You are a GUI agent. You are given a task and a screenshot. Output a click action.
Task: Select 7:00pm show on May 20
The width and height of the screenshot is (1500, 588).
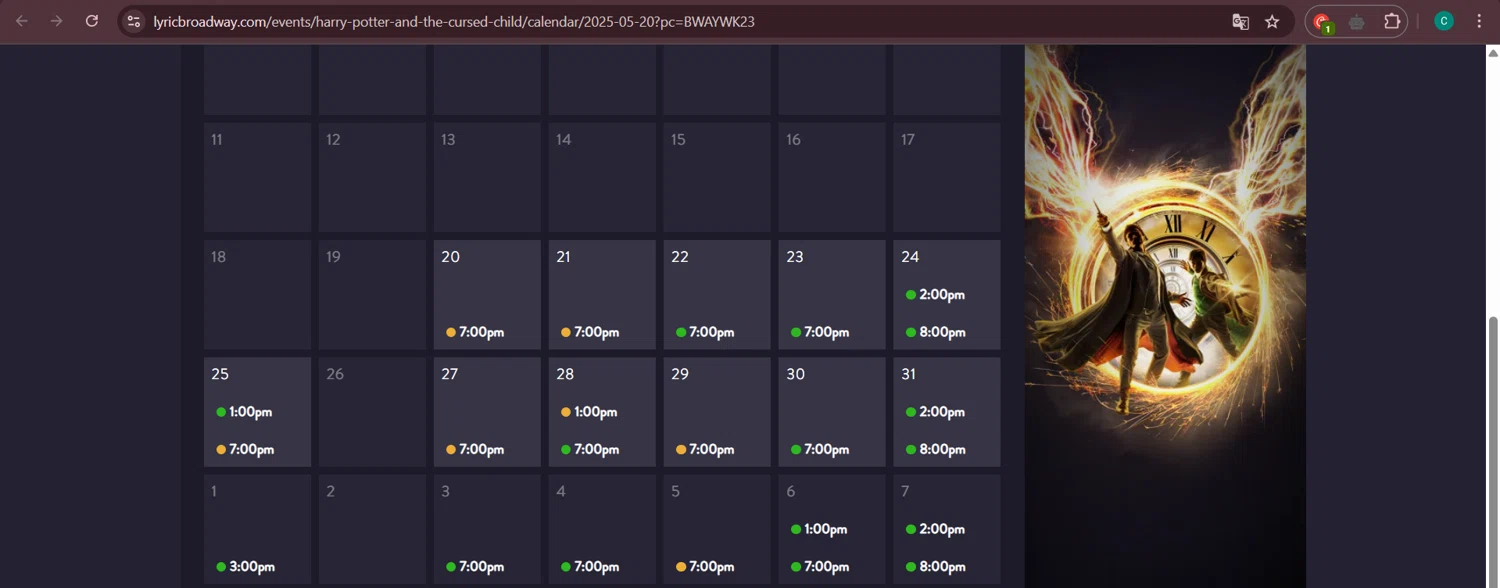(x=475, y=332)
